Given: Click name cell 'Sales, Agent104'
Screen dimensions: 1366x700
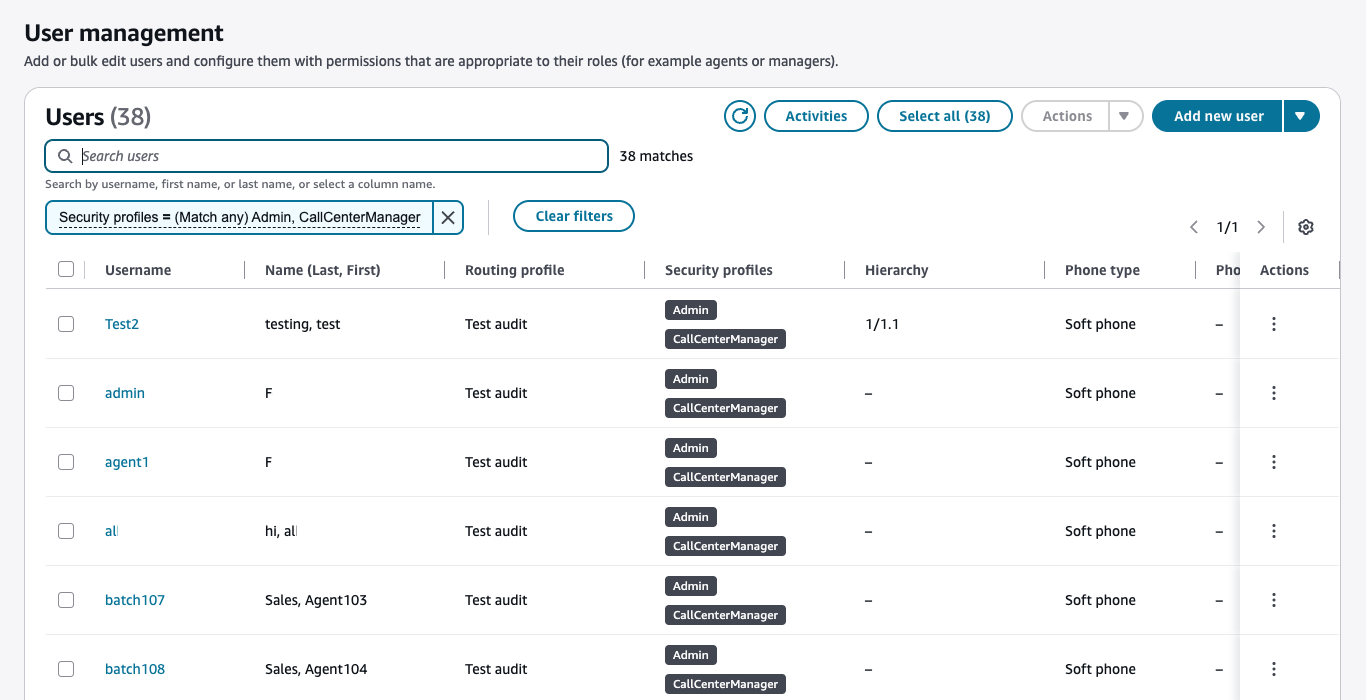Looking at the screenshot, I should (x=316, y=669).
